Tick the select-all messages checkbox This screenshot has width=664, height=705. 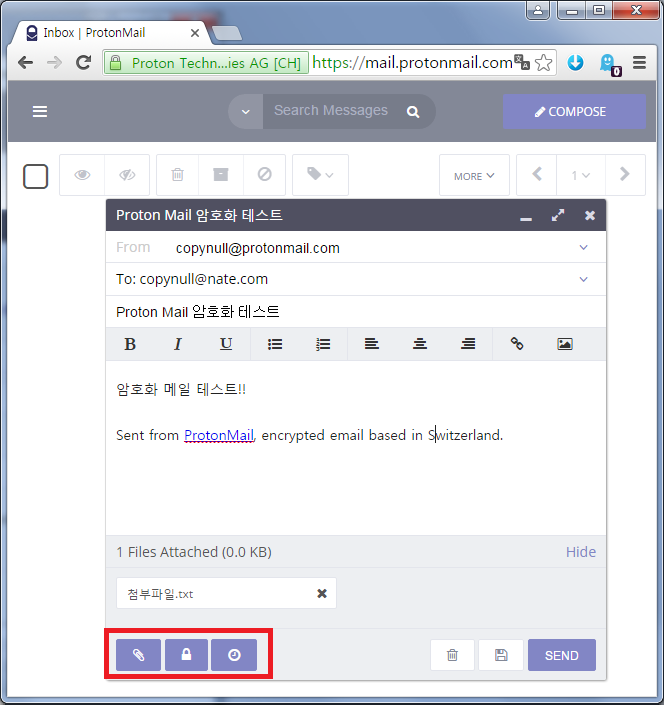[36, 176]
